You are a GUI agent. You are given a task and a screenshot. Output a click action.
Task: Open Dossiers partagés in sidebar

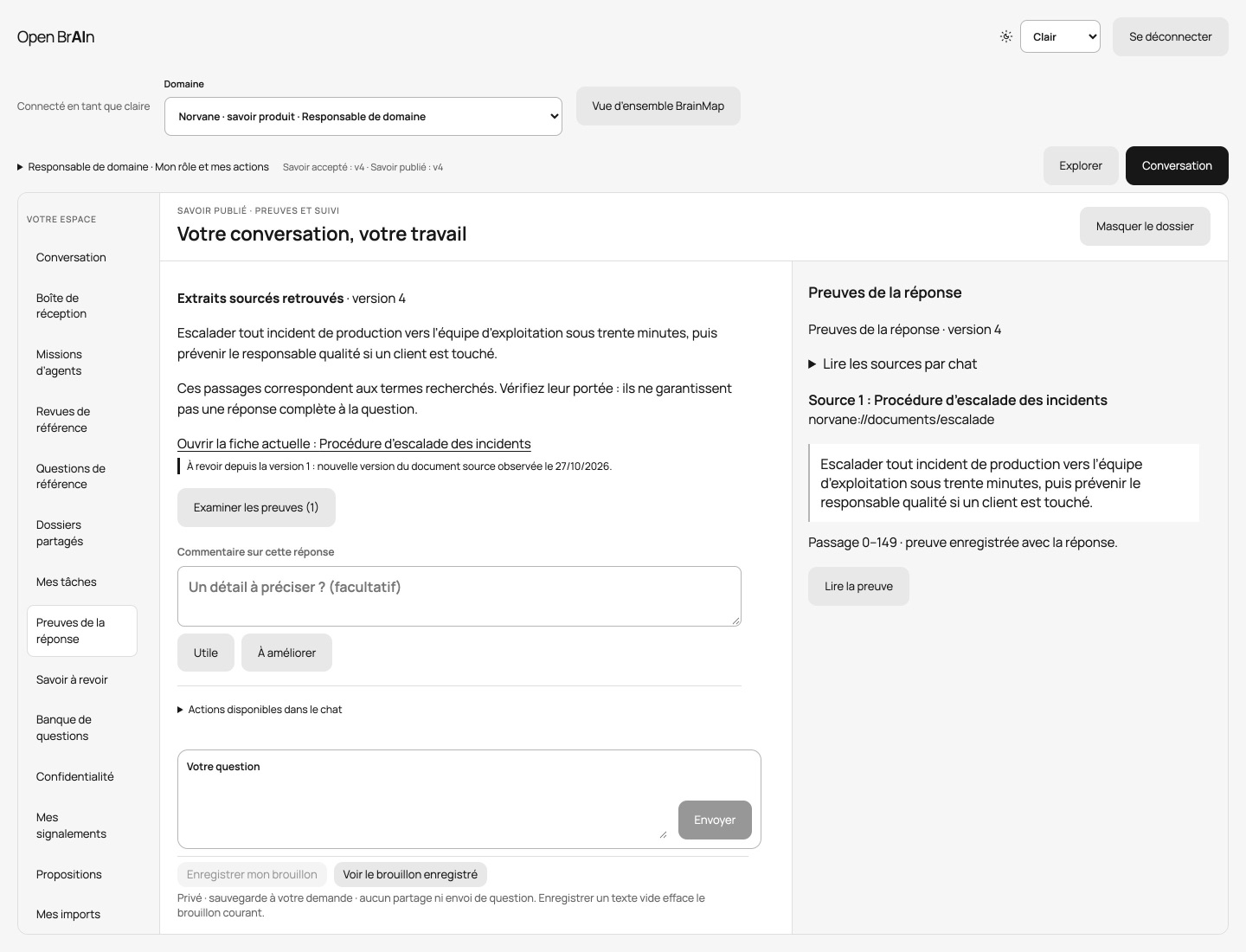click(82, 533)
